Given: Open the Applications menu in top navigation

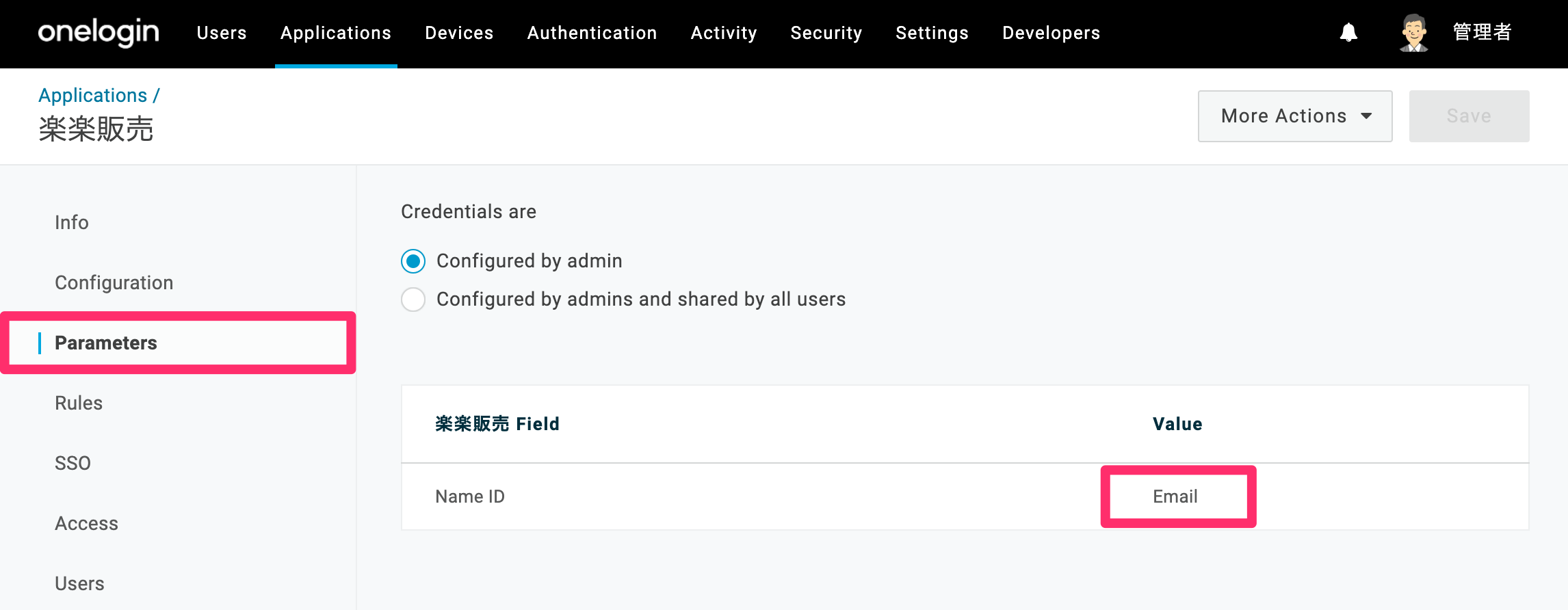Looking at the screenshot, I should click(336, 33).
